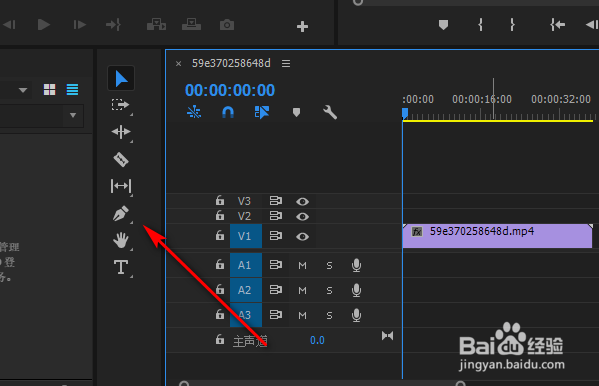Image resolution: width=599 pixels, height=386 pixels.
Task: Open the Button Editor plus icon
Action: [x=302, y=26]
